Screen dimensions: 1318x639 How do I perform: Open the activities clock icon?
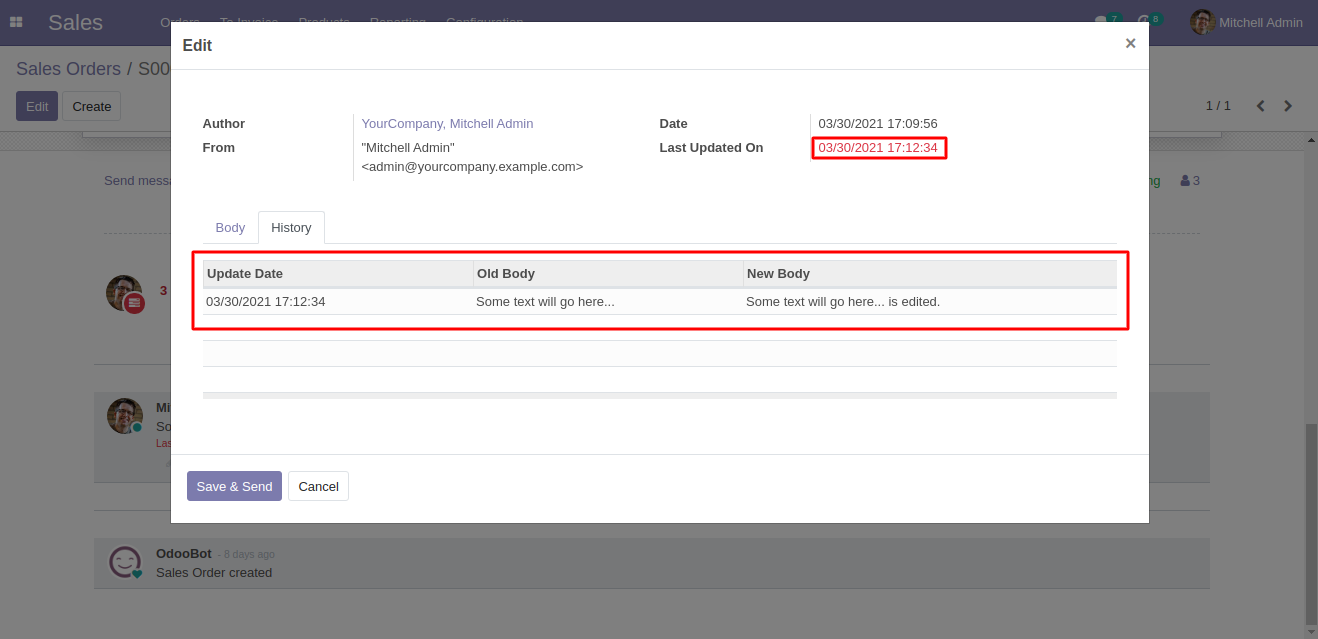[1143, 21]
